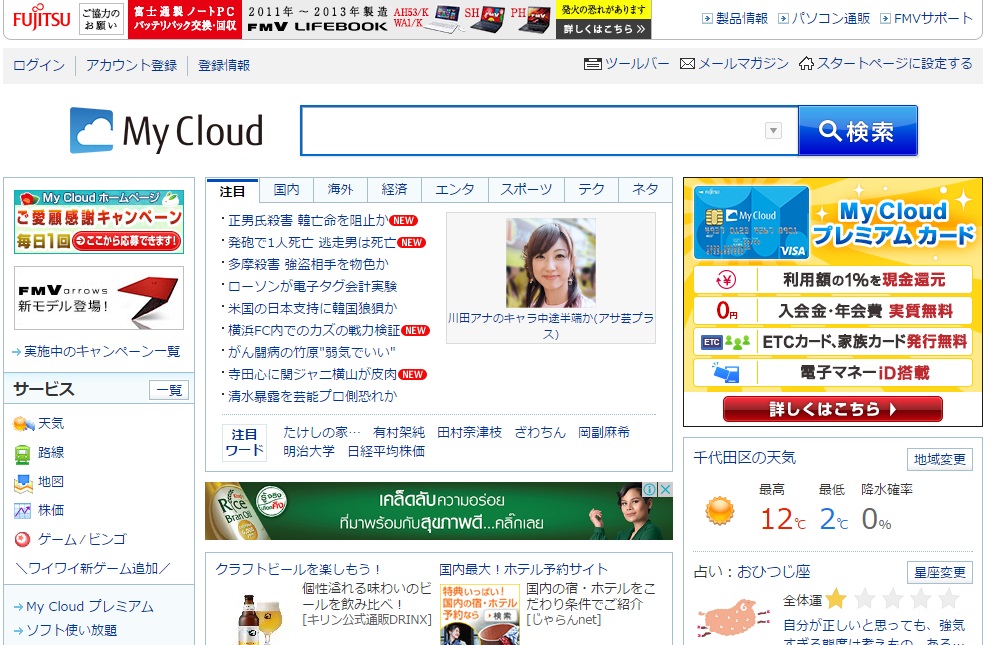The height and width of the screenshot is (645, 990).
Task: Expand the search box suggestion dropdown arrow
Action: [x=773, y=131]
